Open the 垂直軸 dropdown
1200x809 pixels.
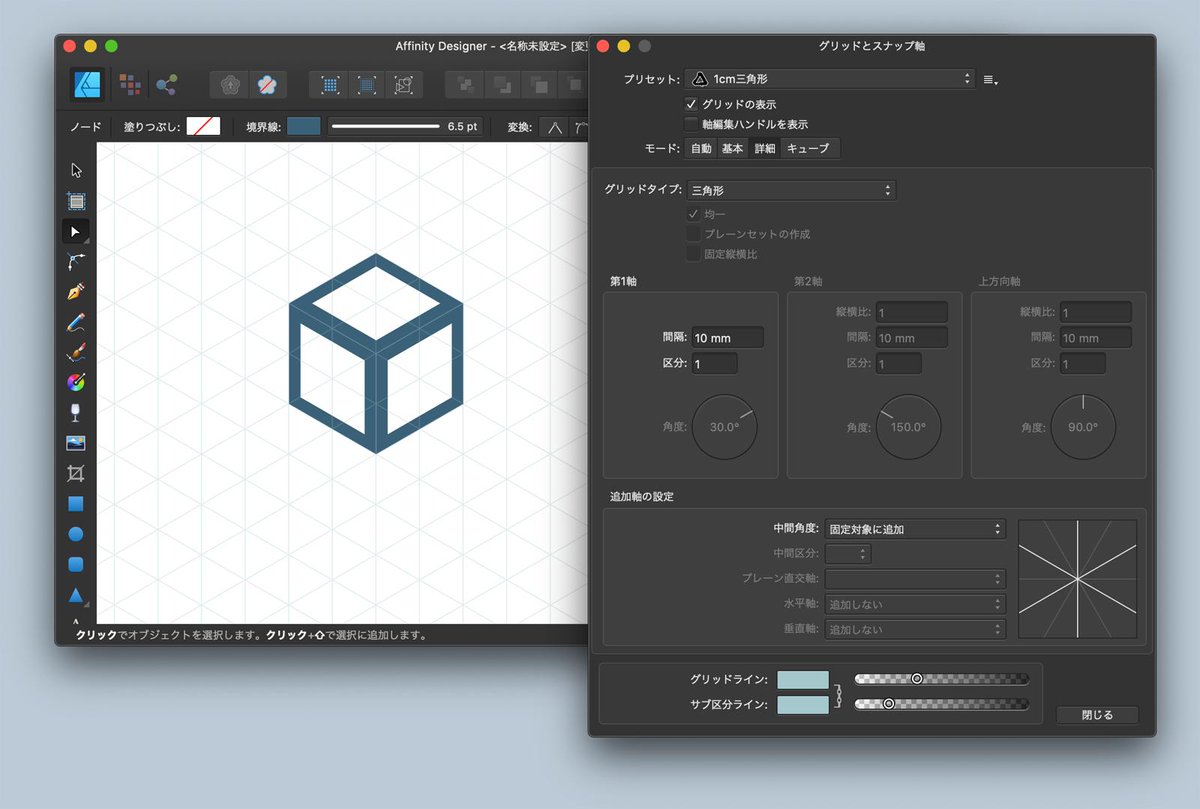click(914, 629)
